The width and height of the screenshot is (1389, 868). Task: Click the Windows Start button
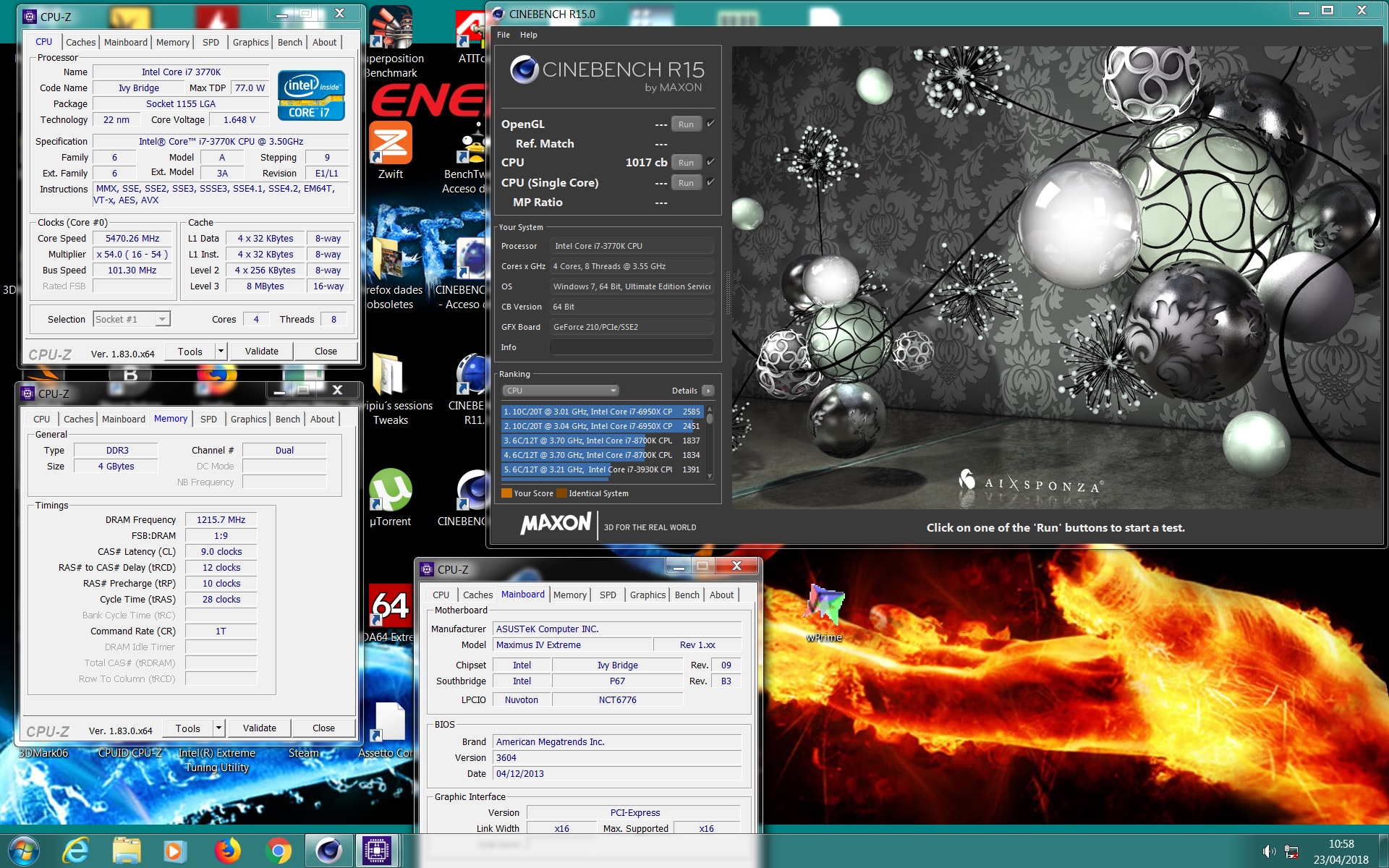[x=24, y=851]
